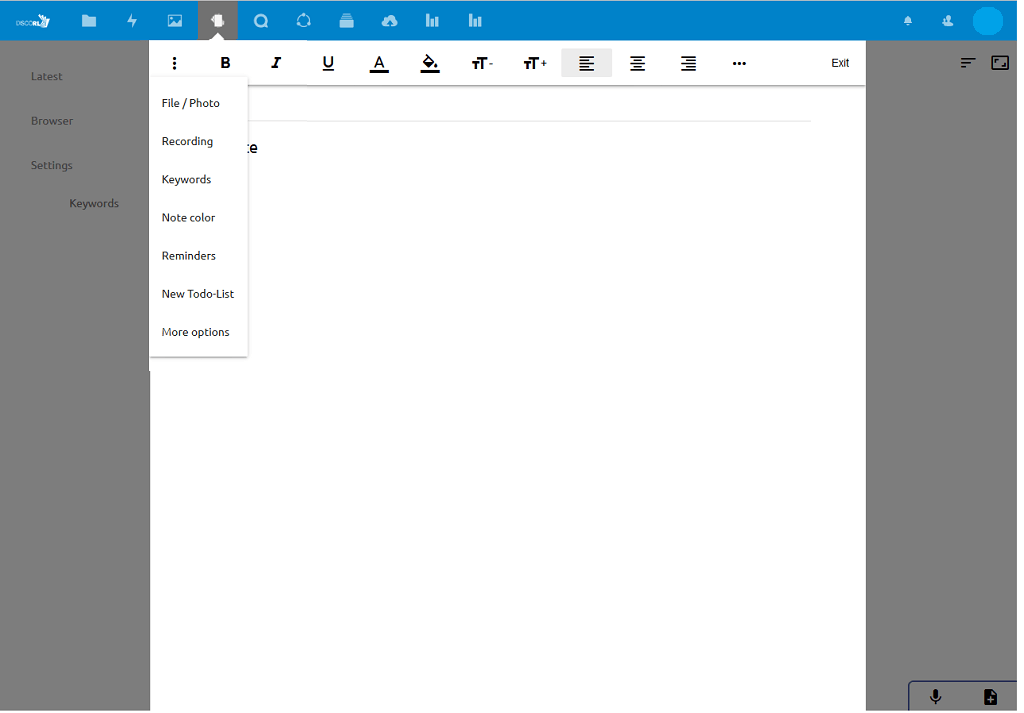Select left text alignment
Screen dimensions: 1024x713
(586, 63)
